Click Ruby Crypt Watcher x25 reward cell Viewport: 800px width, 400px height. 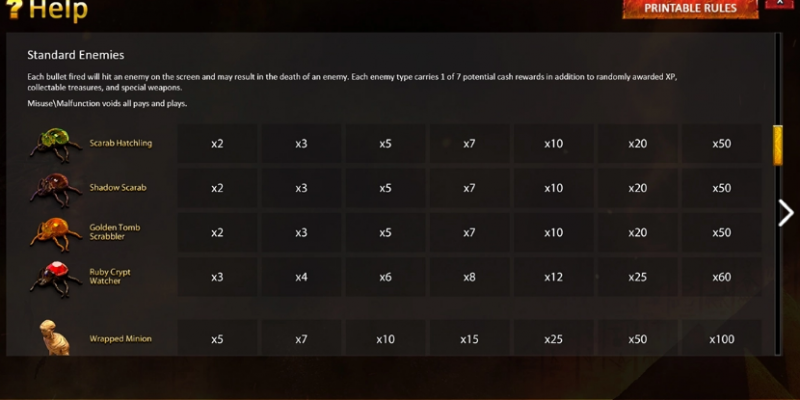[x=638, y=277]
